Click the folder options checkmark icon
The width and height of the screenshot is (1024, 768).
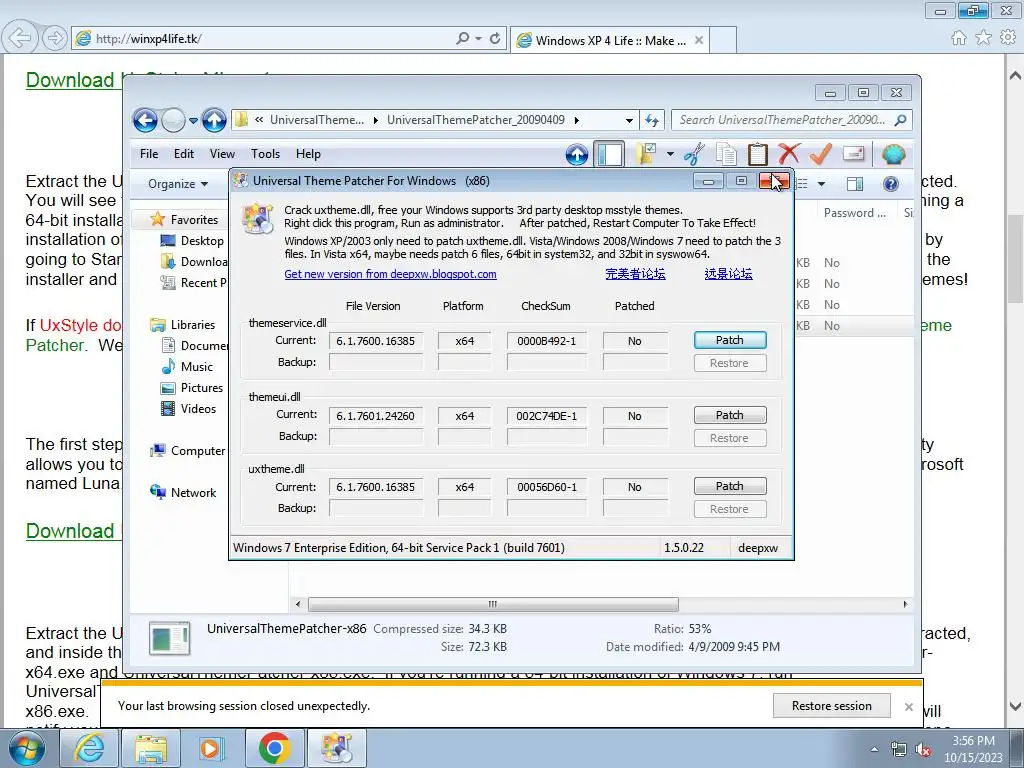click(x=645, y=154)
